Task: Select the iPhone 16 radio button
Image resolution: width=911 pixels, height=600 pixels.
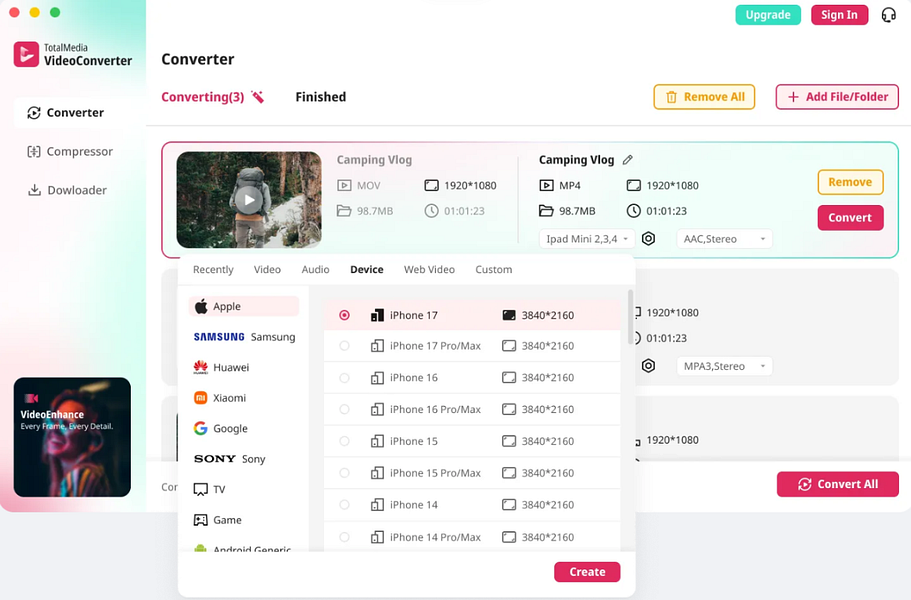Action: 345,378
